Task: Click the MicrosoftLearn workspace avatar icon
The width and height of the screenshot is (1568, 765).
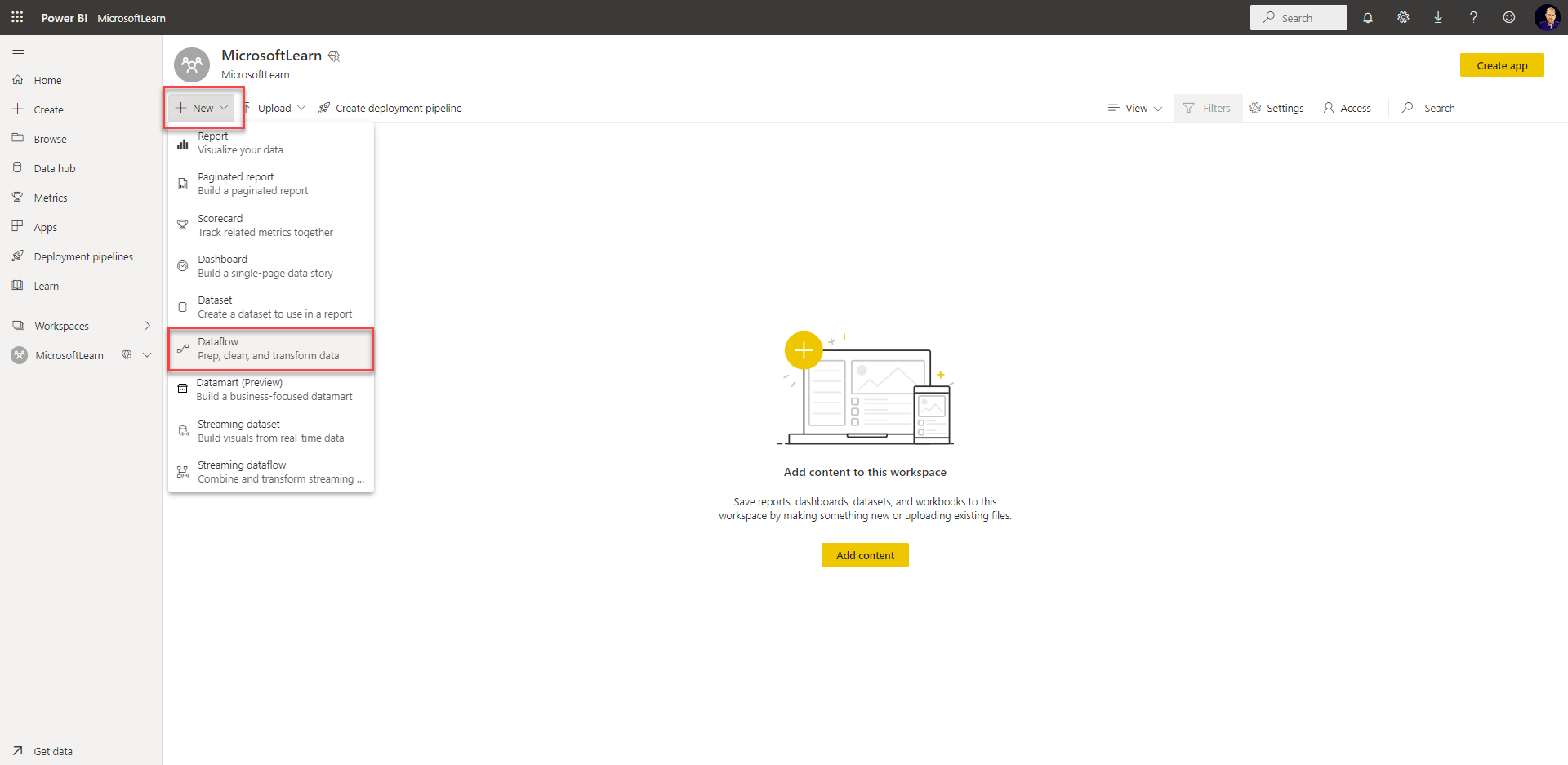Action: pyautogui.click(x=192, y=64)
